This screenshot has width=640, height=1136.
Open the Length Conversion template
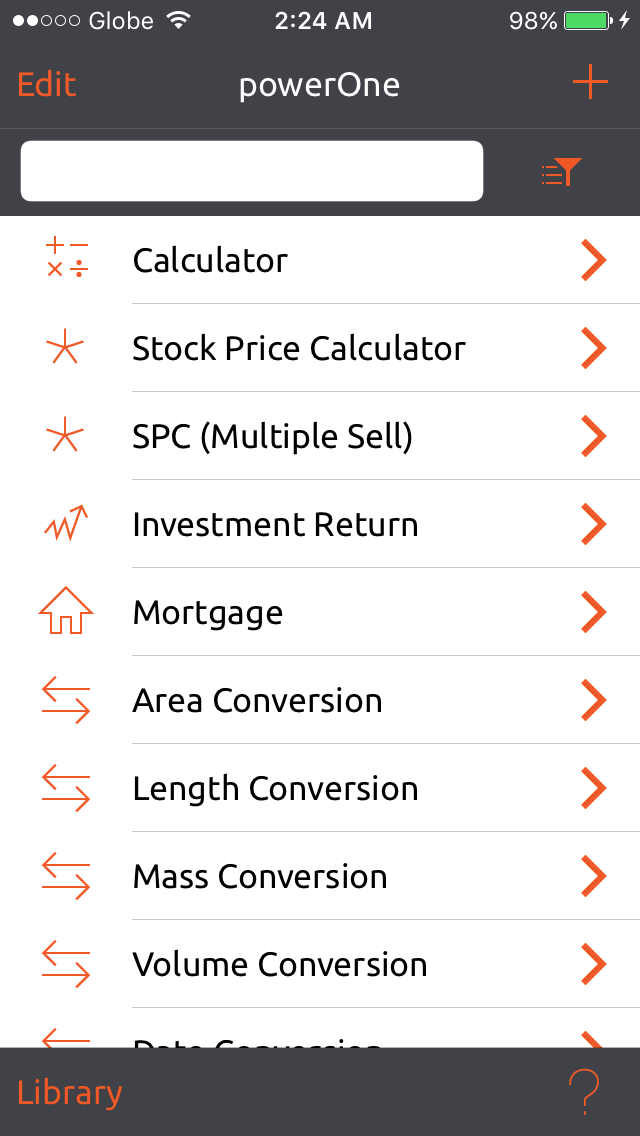coord(592,788)
